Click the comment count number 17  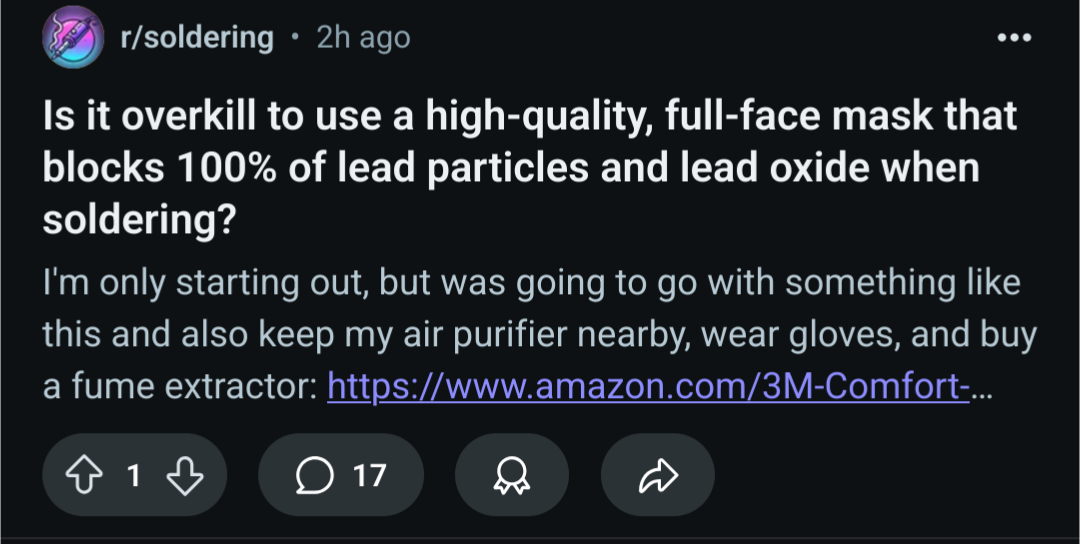(369, 475)
